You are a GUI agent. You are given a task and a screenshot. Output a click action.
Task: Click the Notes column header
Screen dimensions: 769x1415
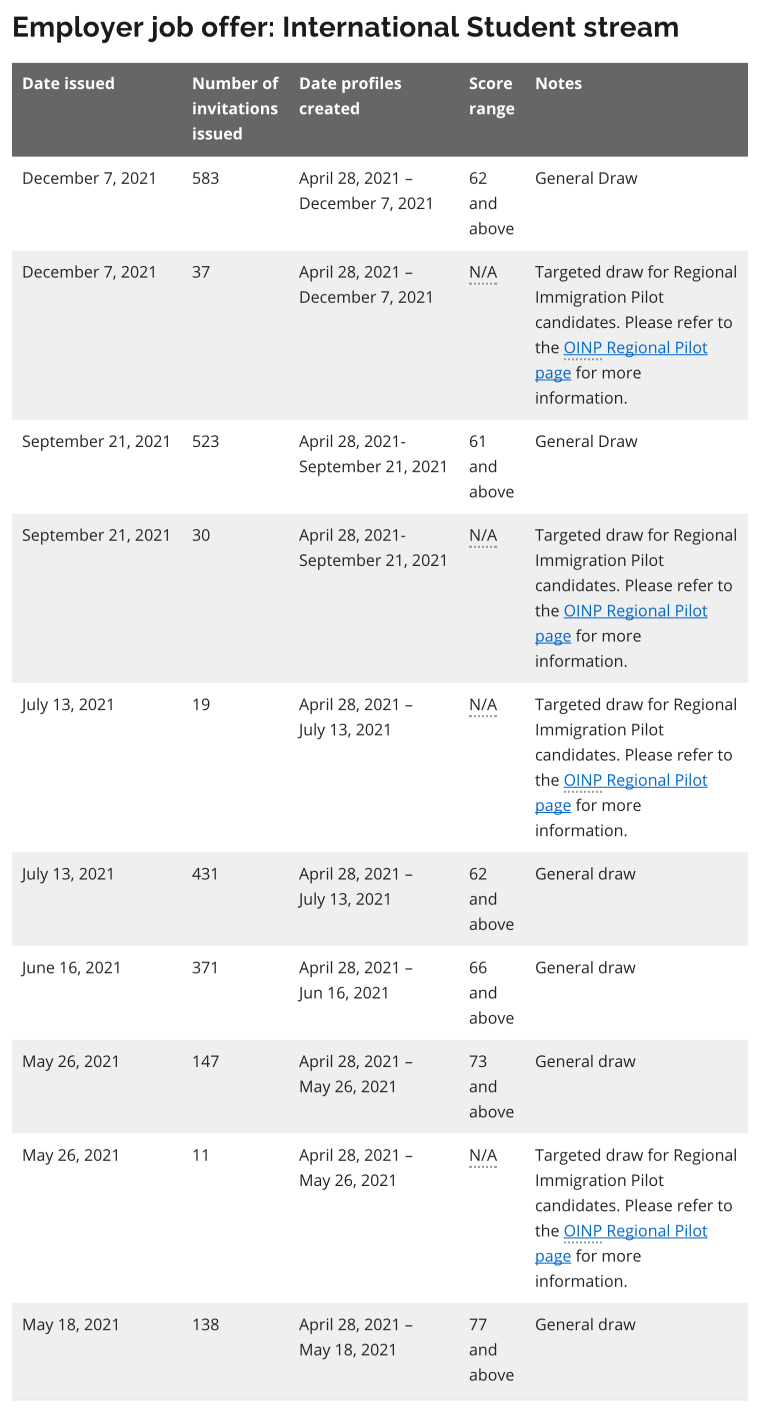[558, 84]
